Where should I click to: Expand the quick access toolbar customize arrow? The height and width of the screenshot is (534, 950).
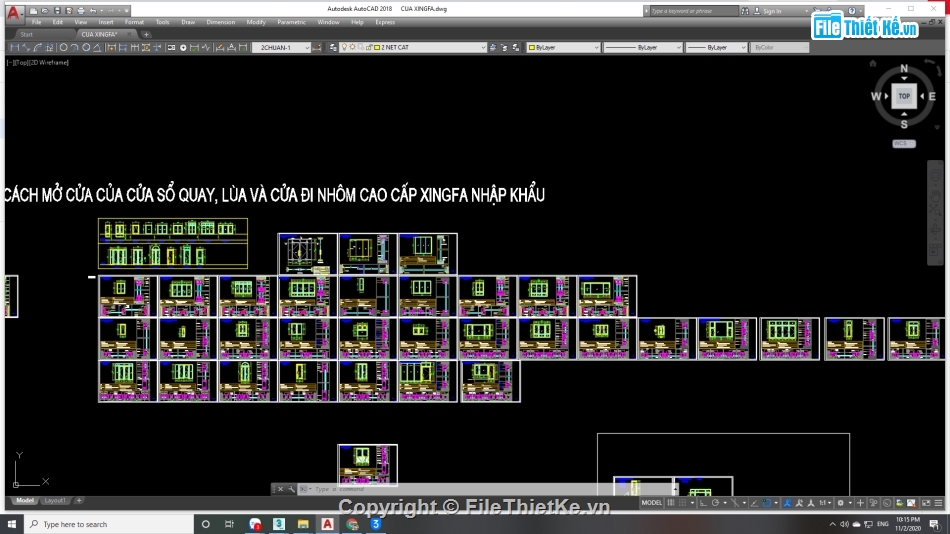pos(126,10)
